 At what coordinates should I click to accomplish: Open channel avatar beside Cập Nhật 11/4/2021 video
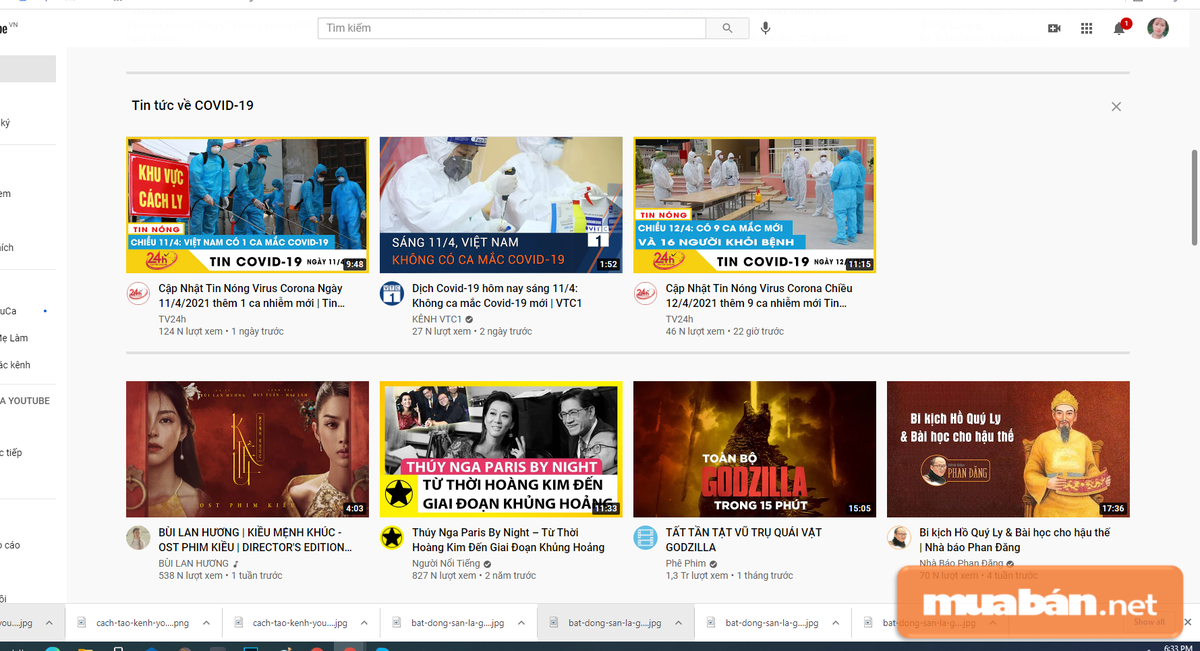[138, 294]
